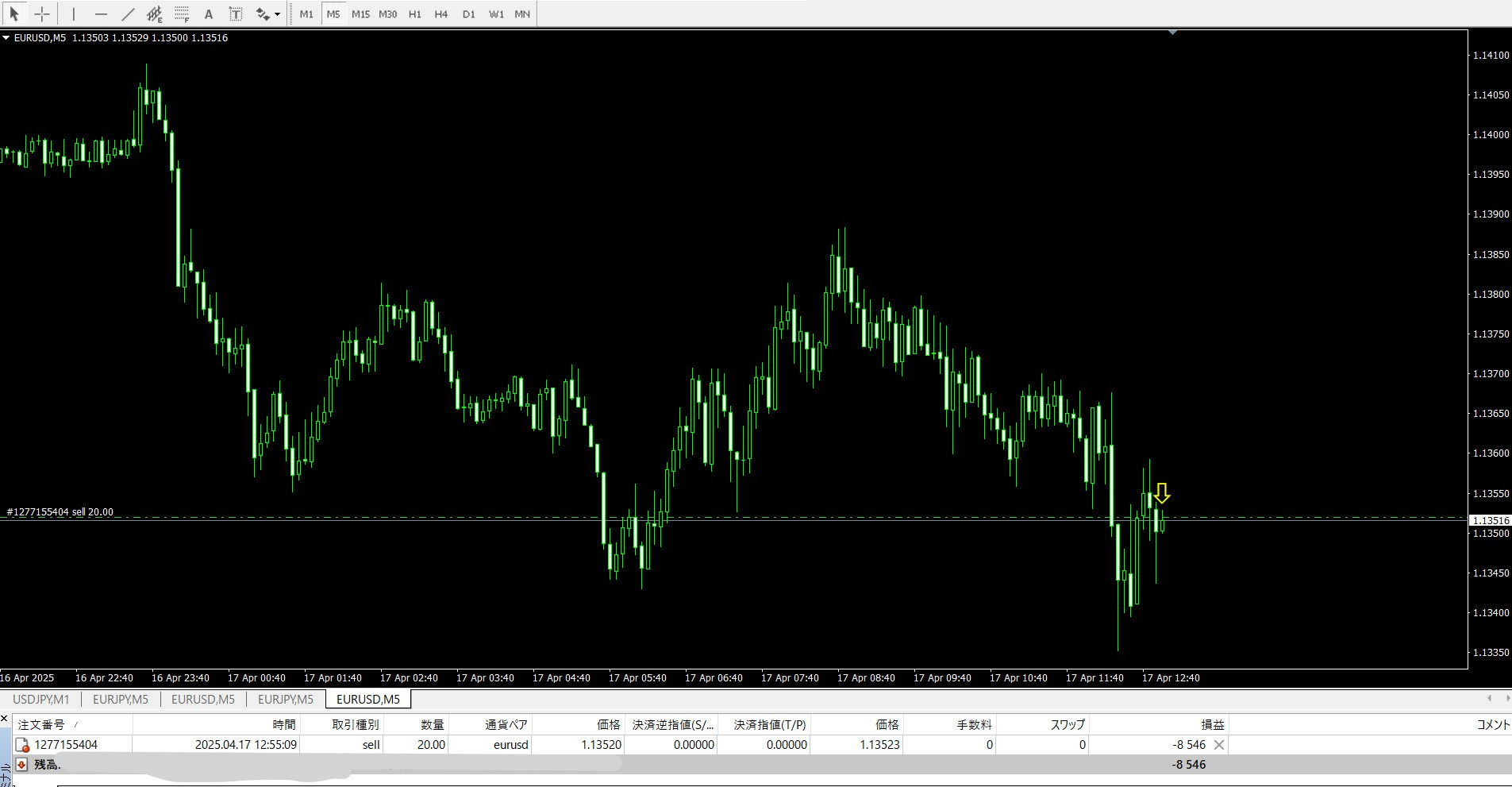Select the text (A) tool

[x=209, y=14]
